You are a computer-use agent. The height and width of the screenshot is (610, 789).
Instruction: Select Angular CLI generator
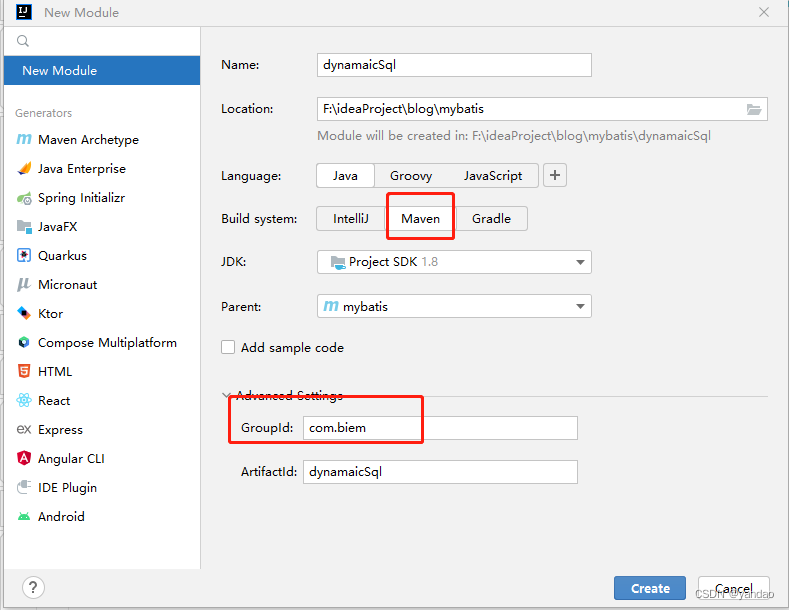tap(102, 459)
